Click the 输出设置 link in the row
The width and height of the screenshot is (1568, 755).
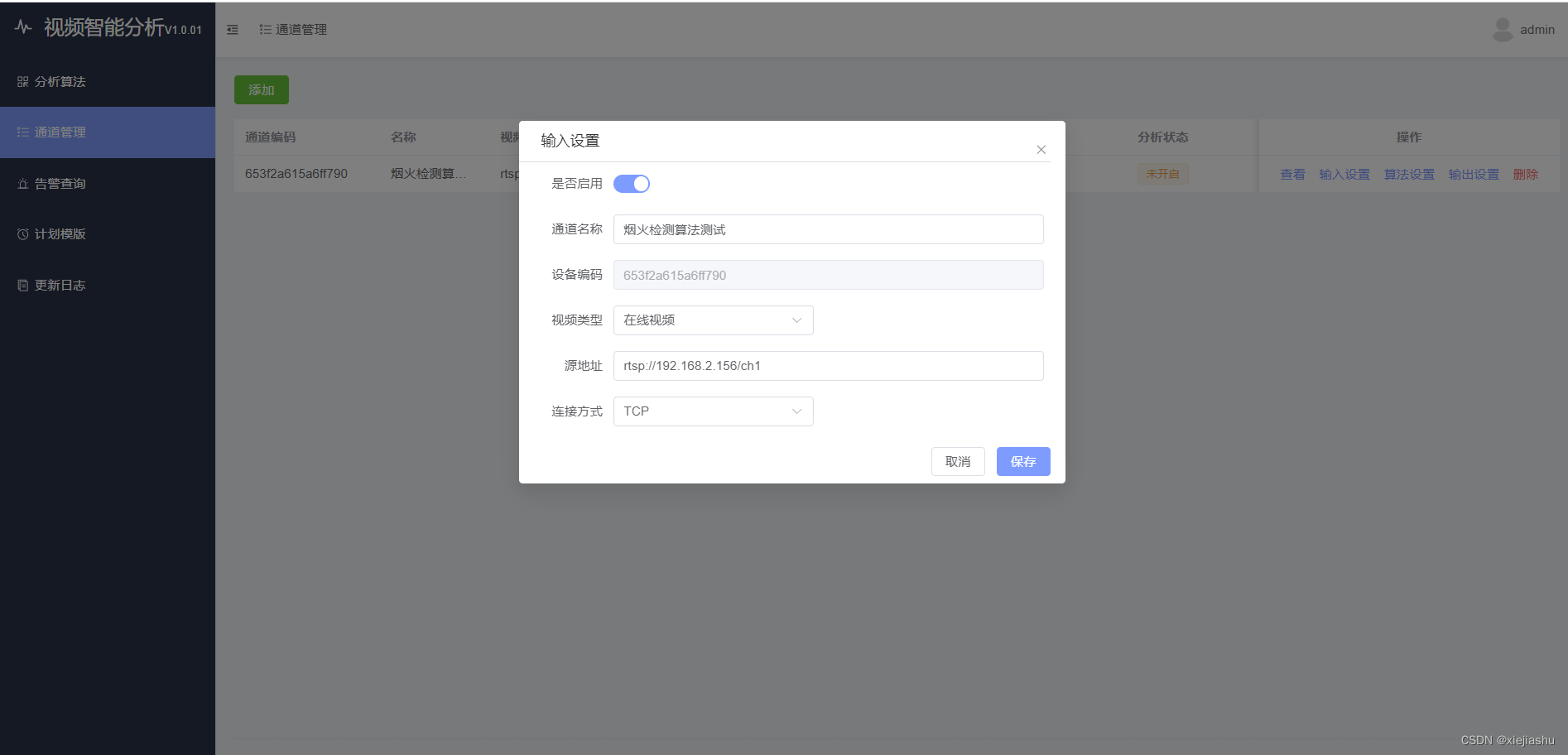coord(1474,175)
